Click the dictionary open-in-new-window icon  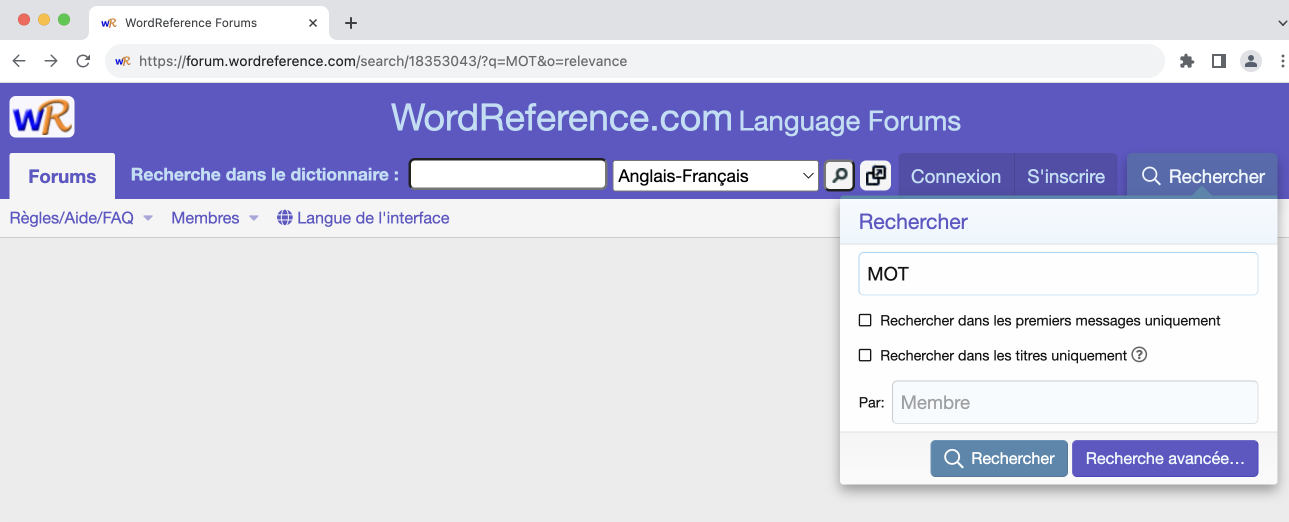(875, 176)
